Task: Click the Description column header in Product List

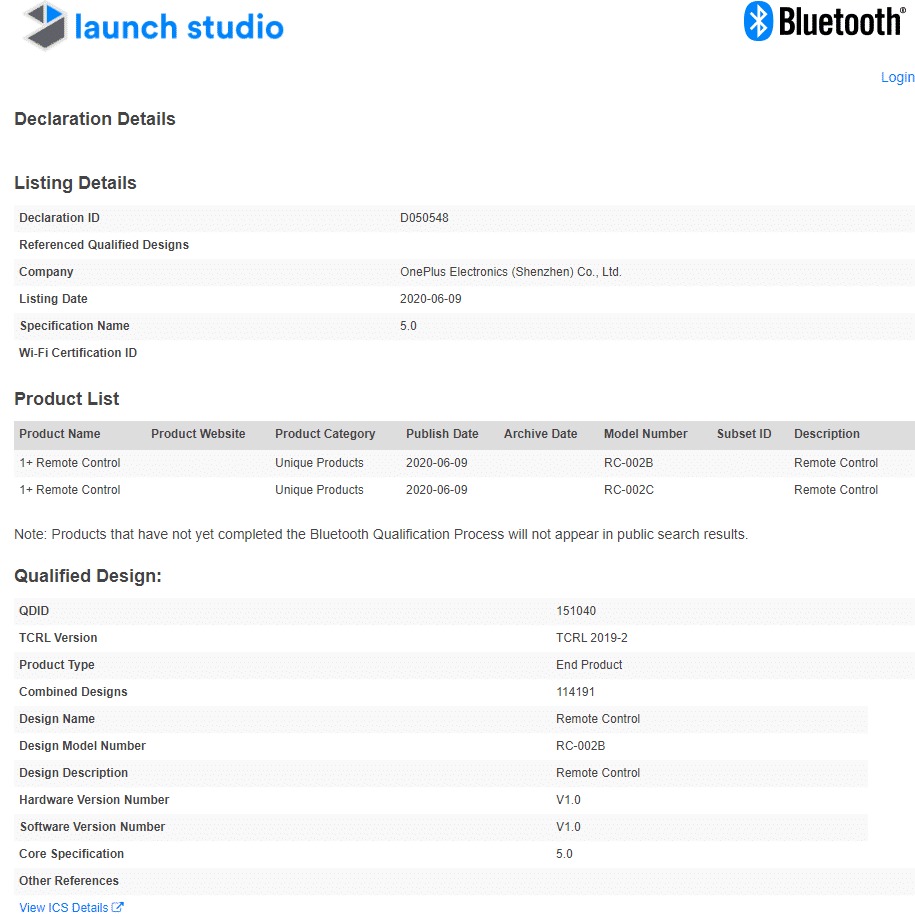Action: point(826,434)
